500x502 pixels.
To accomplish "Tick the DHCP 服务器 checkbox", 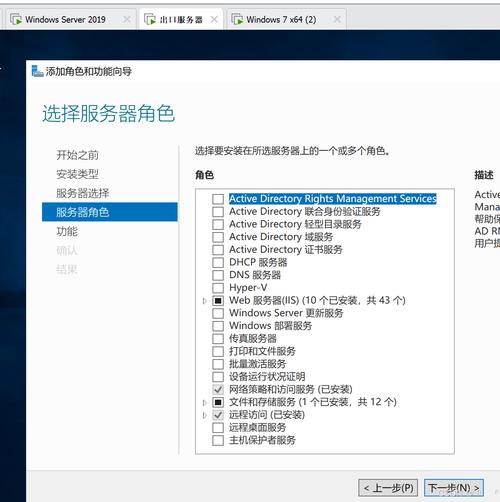I will click(218, 262).
